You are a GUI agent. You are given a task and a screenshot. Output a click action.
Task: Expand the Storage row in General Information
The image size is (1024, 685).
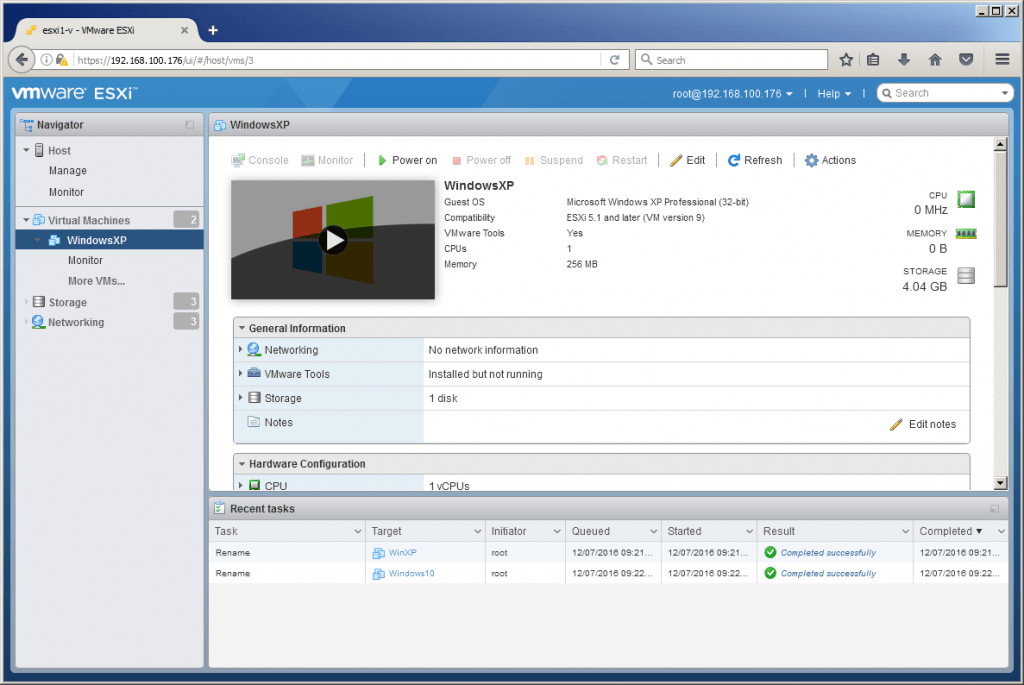(x=240, y=398)
